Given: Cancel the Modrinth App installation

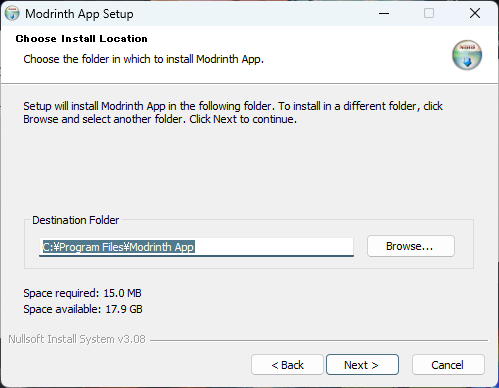Looking at the screenshot, I should click(x=448, y=365).
